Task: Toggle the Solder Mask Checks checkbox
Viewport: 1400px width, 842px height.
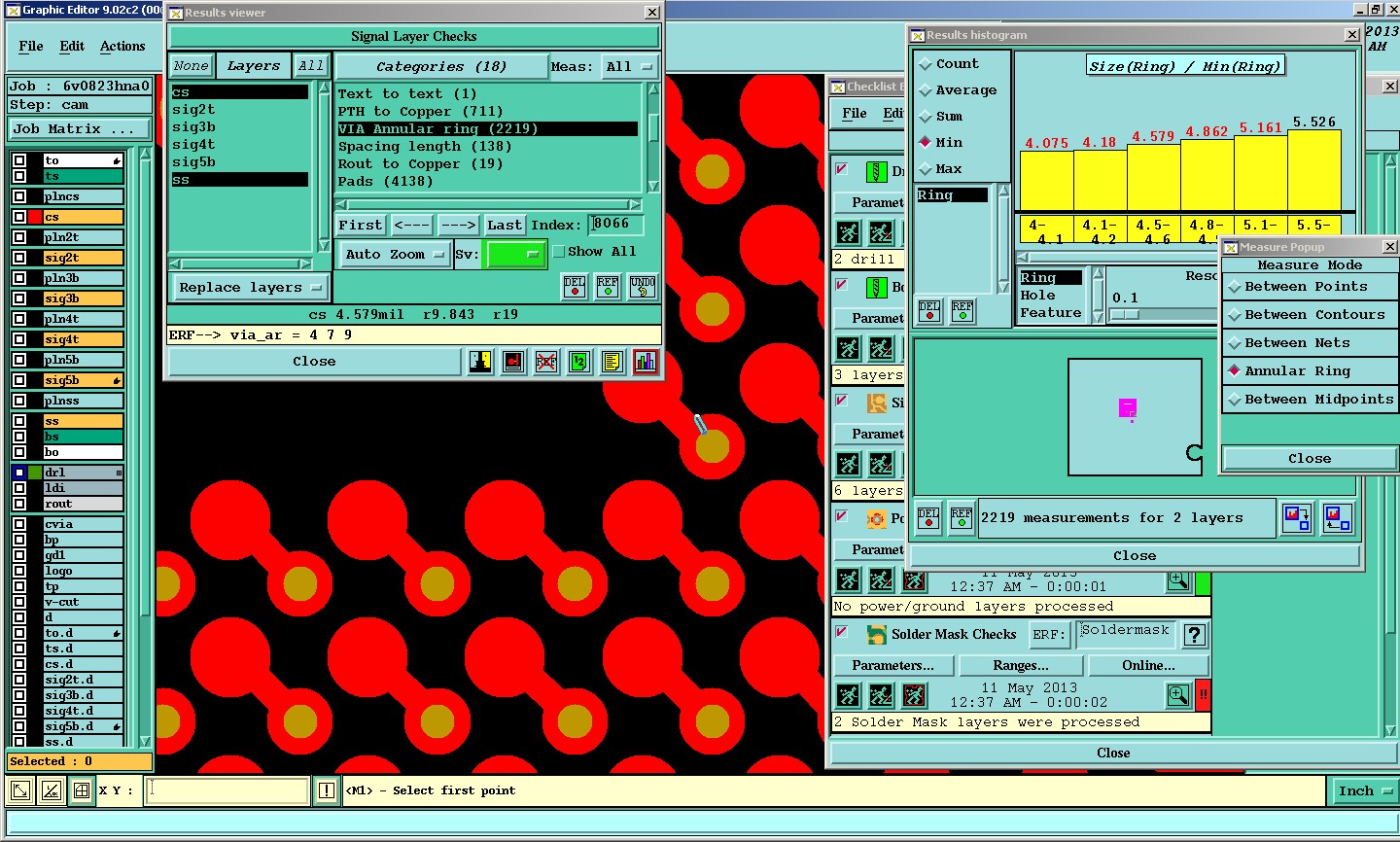Action: [842, 632]
